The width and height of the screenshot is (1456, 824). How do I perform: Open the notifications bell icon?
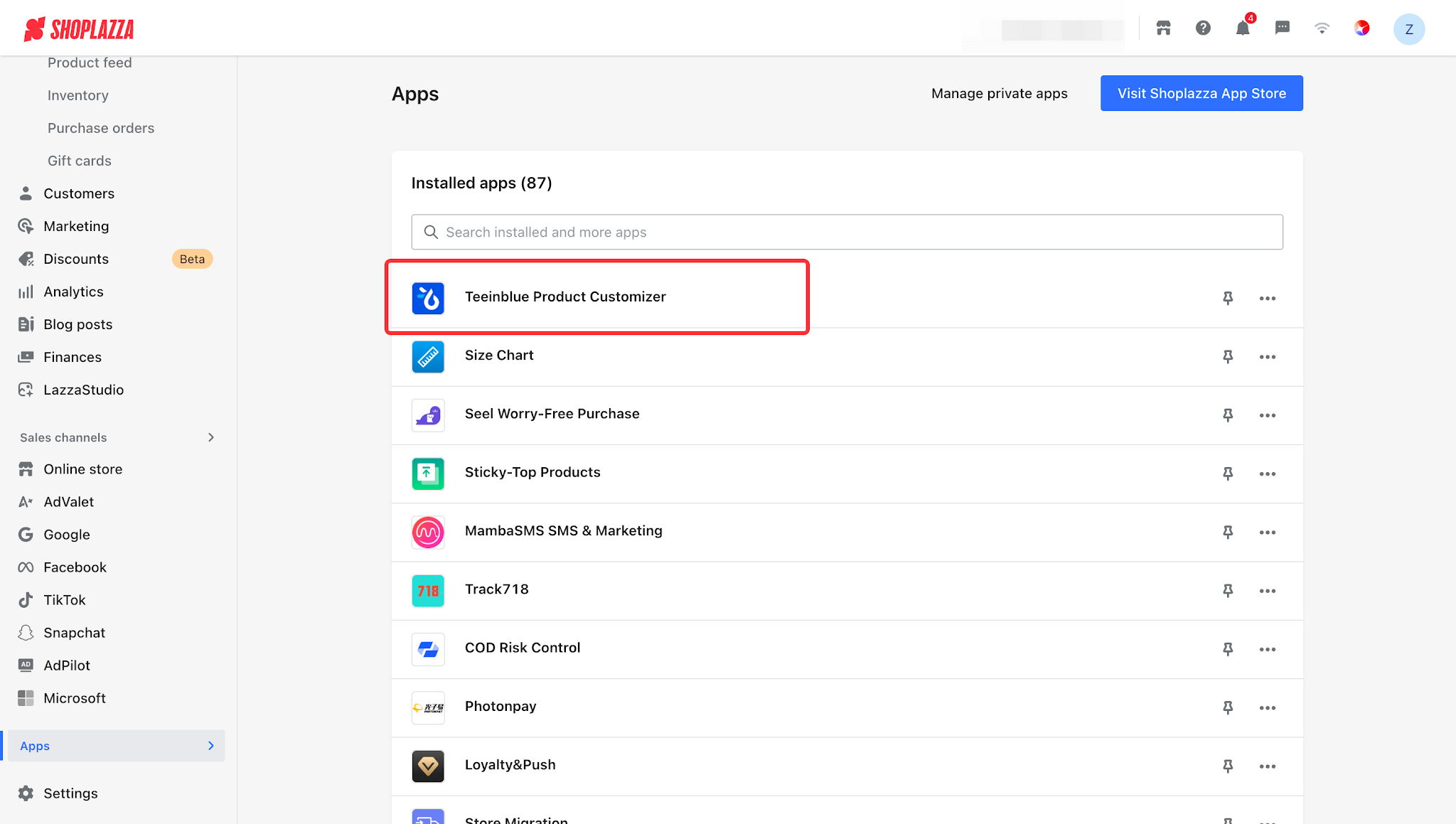coord(1243,28)
